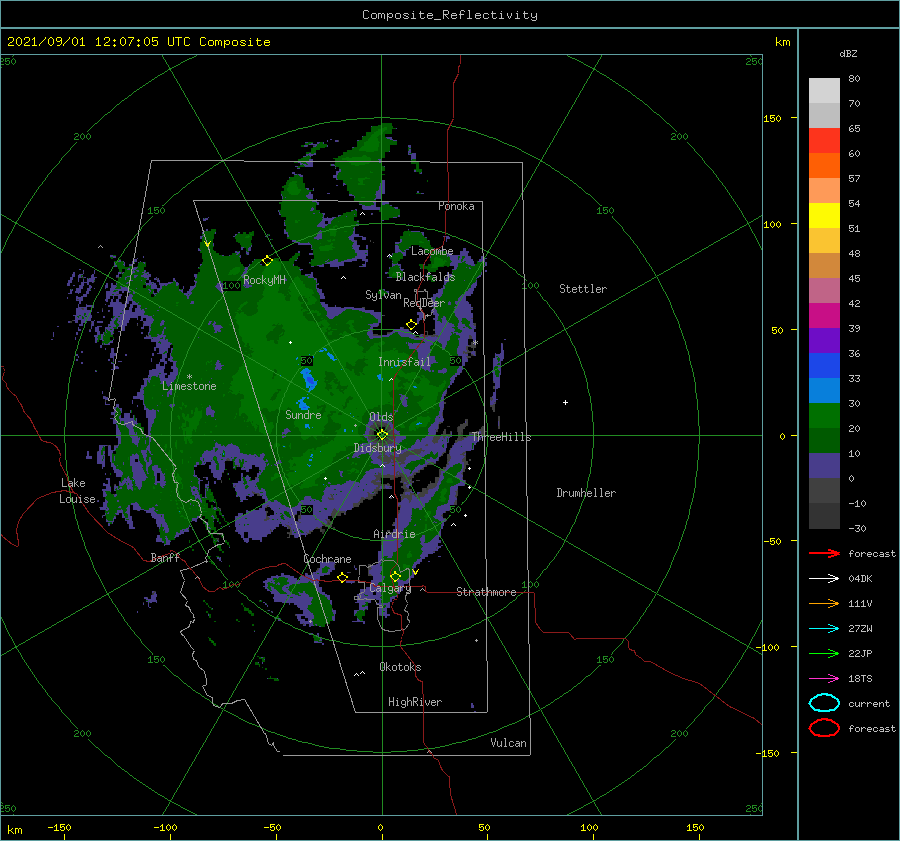This screenshot has width=900, height=841.
Task: Select the 33 dBZ blue color swatch
Action: (824, 390)
